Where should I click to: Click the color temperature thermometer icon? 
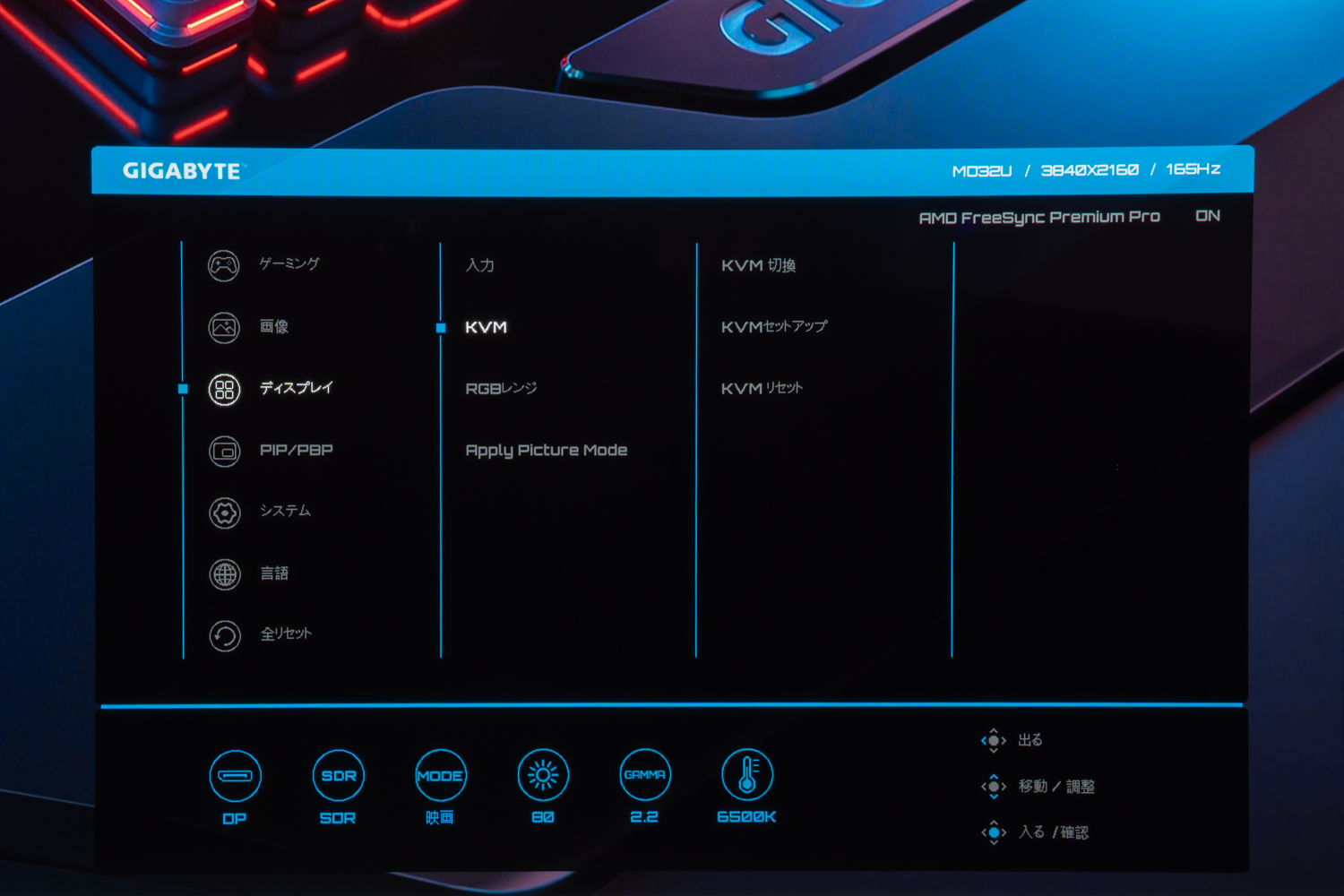point(747,774)
